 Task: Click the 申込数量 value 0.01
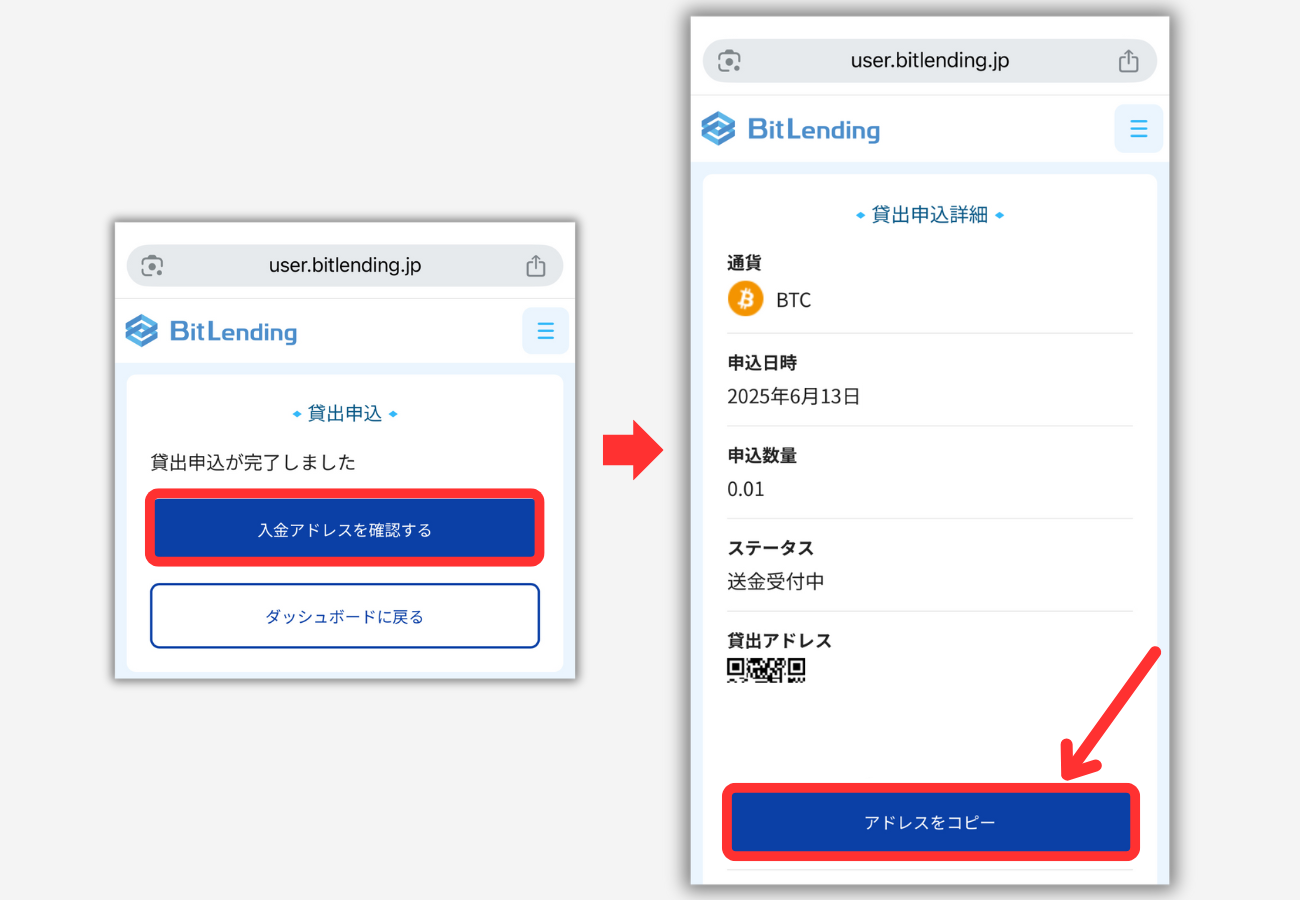tap(746, 489)
